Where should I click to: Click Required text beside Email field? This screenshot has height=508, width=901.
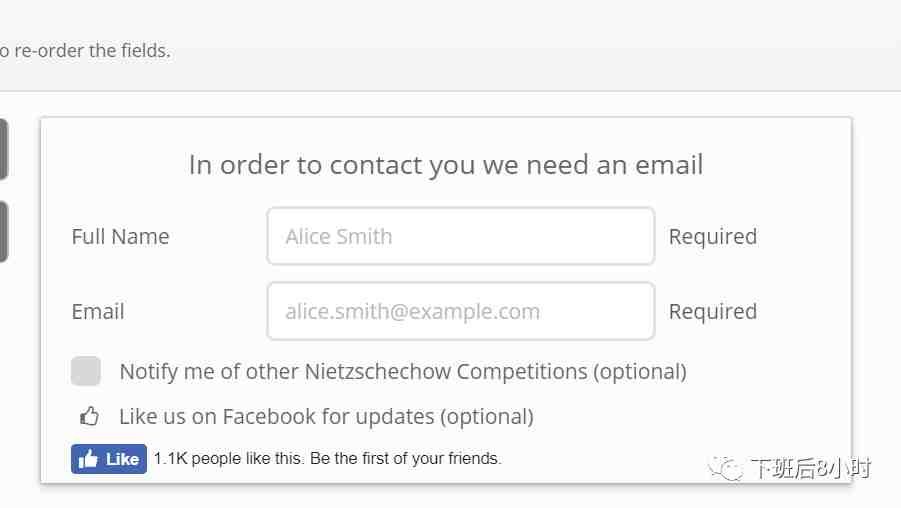tap(713, 311)
